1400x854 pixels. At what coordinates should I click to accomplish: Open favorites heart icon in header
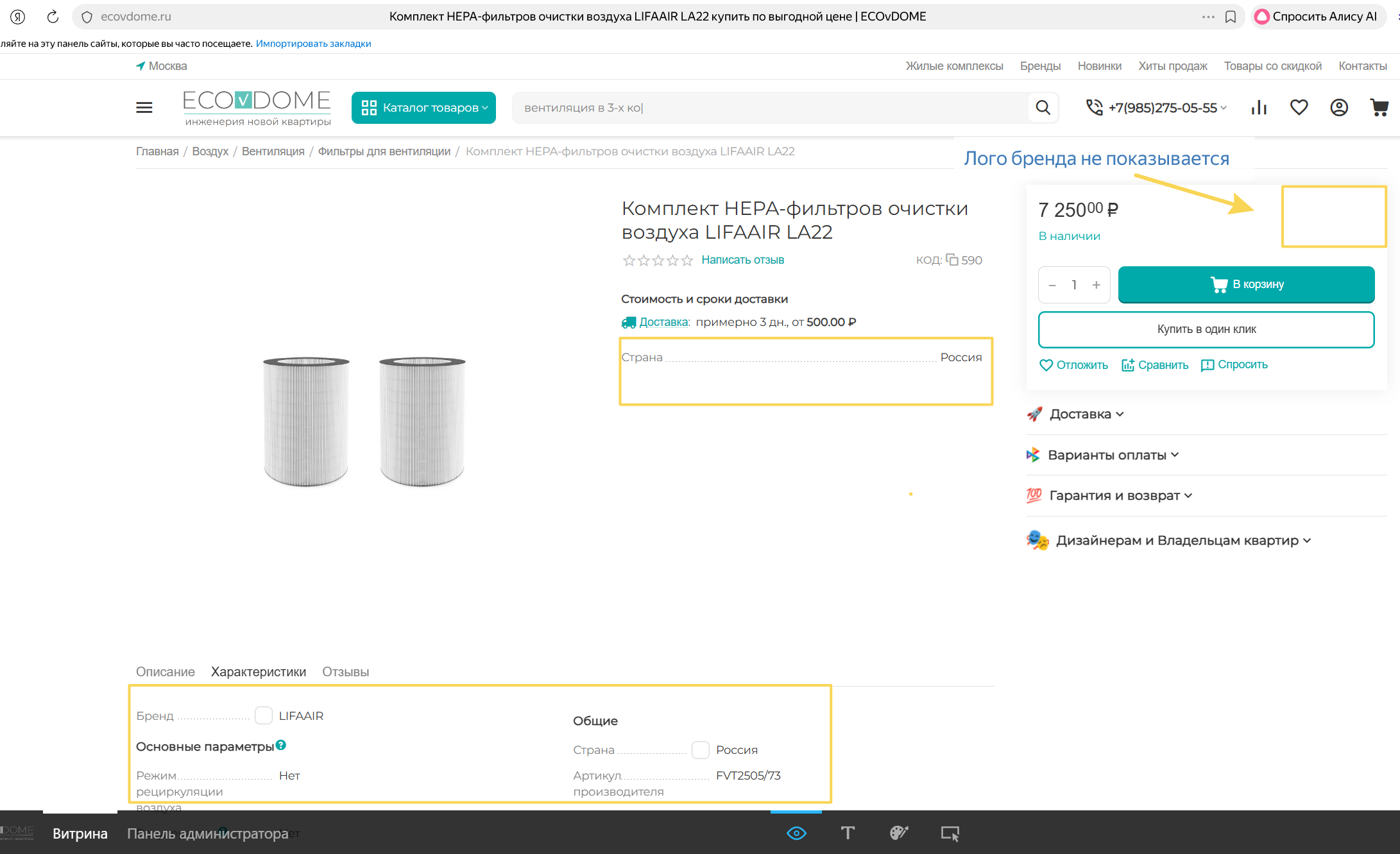tap(1299, 108)
